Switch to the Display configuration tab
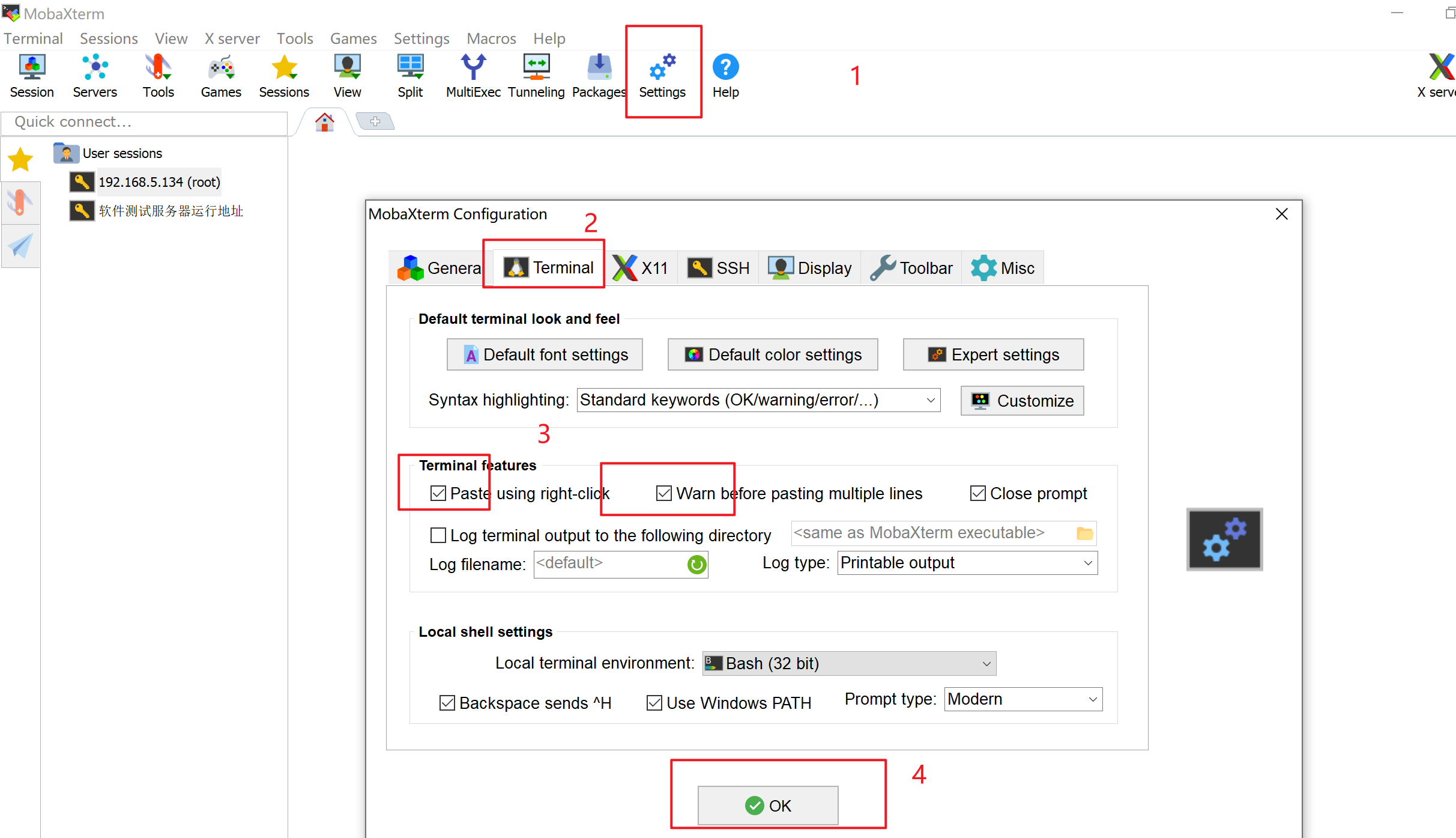Image resolution: width=1456 pixels, height=838 pixels. tap(809, 268)
